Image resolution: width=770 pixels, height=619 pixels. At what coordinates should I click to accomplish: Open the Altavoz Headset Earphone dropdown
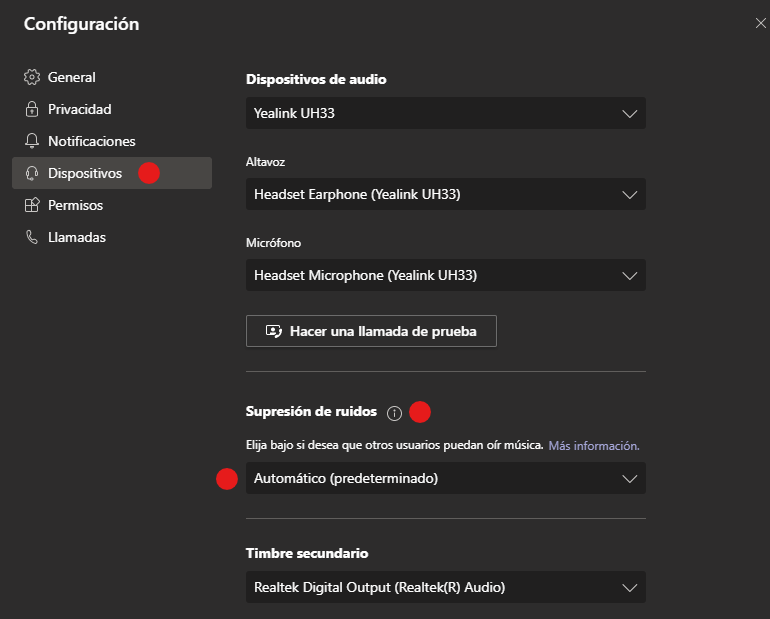click(445, 194)
